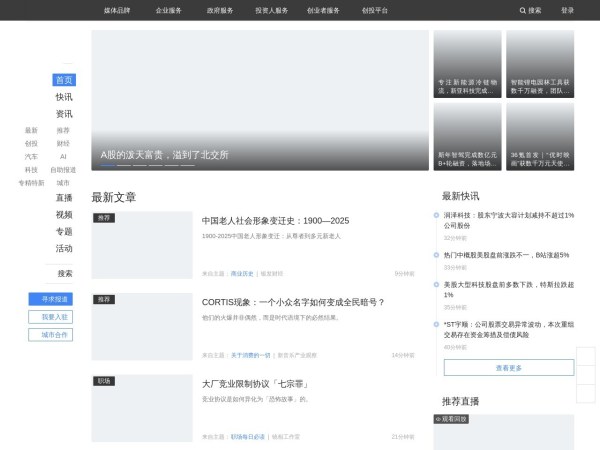Click the 登录 login link
The height and width of the screenshot is (450, 600).
[x=567, y=10]
